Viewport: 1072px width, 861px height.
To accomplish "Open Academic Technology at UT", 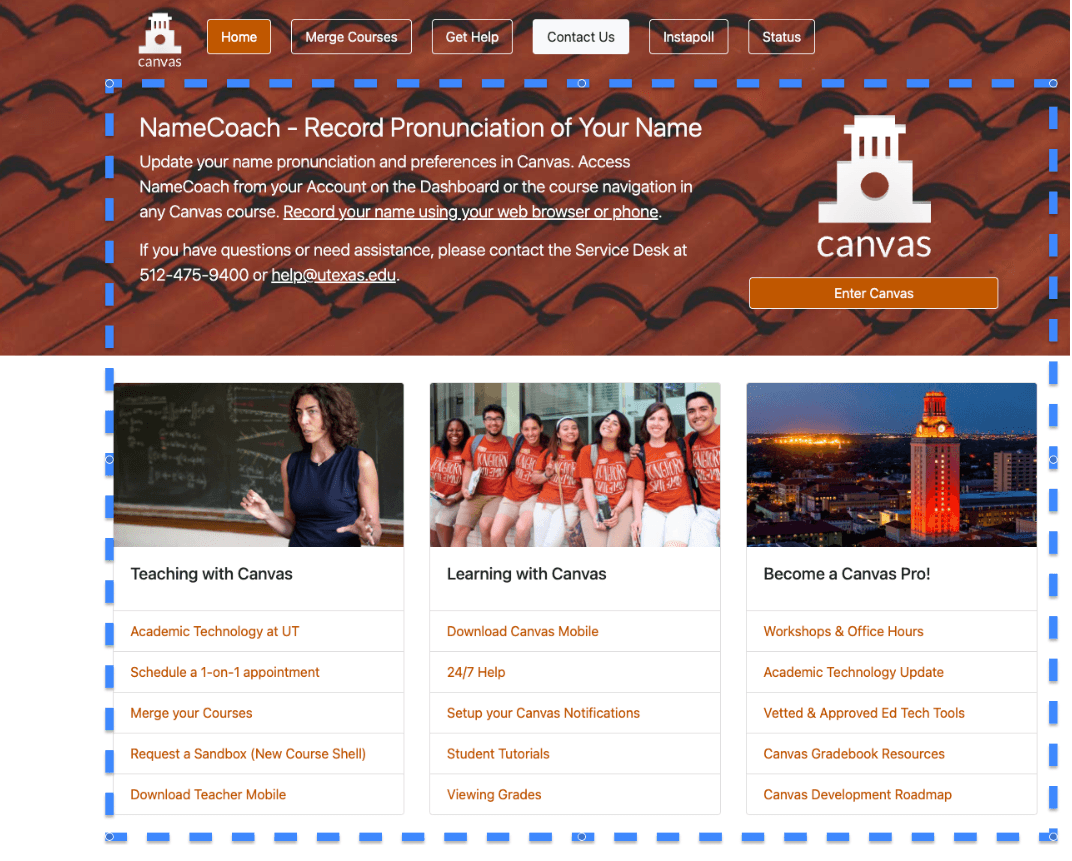I will coord(215,631).
